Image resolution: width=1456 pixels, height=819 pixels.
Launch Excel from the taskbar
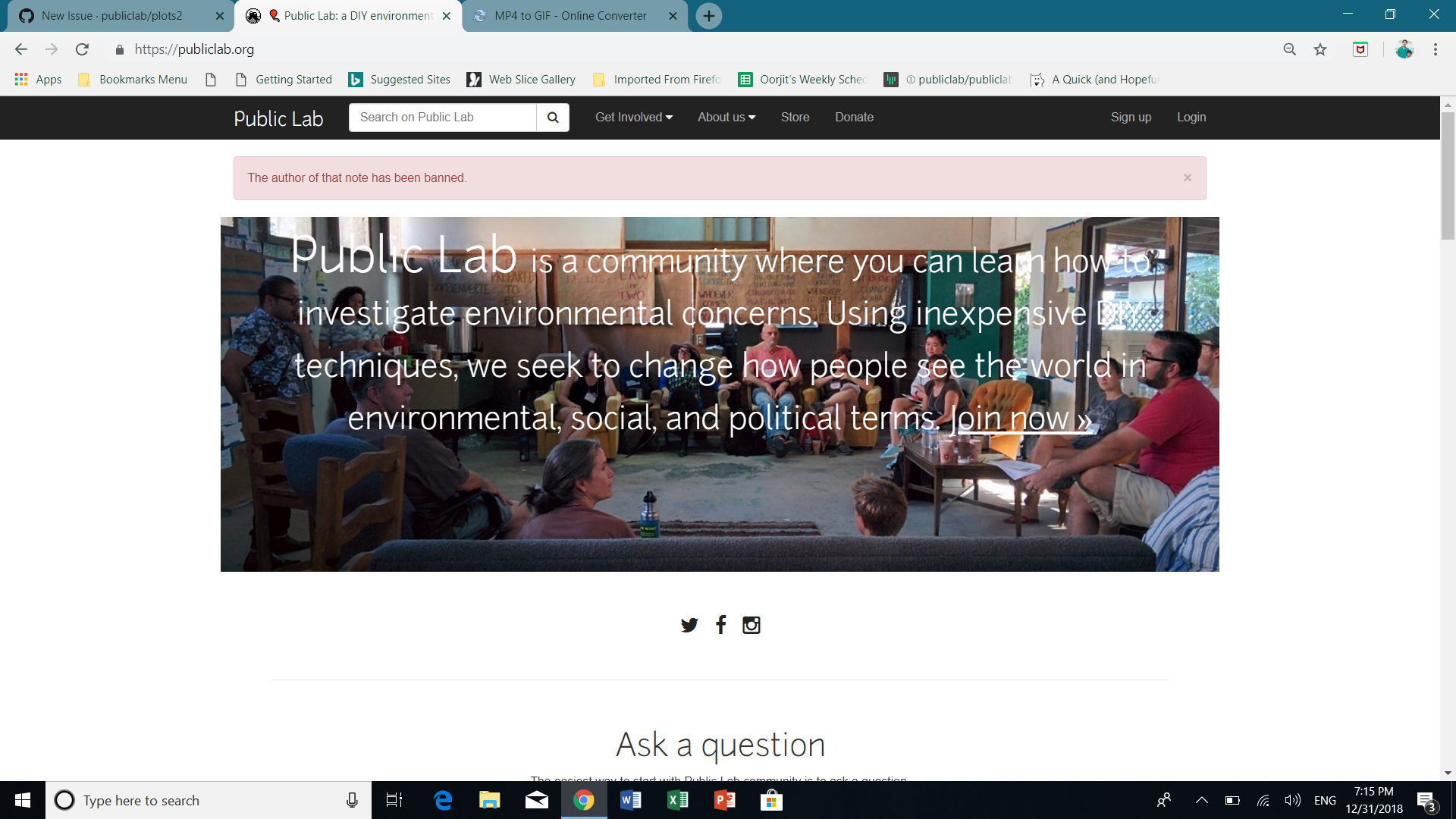(x=677, y=800)
